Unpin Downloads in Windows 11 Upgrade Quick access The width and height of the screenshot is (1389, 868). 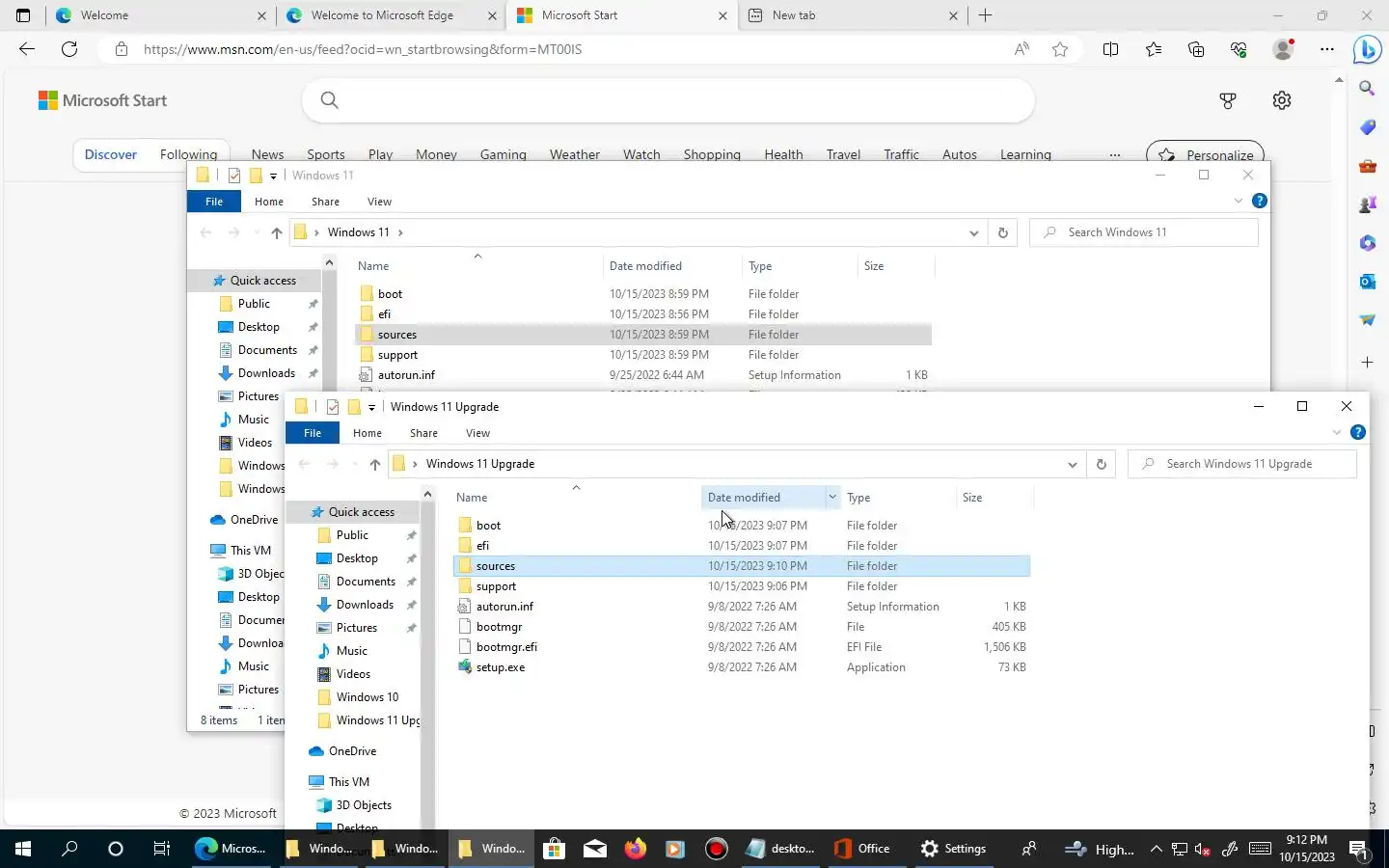[412, 605]
